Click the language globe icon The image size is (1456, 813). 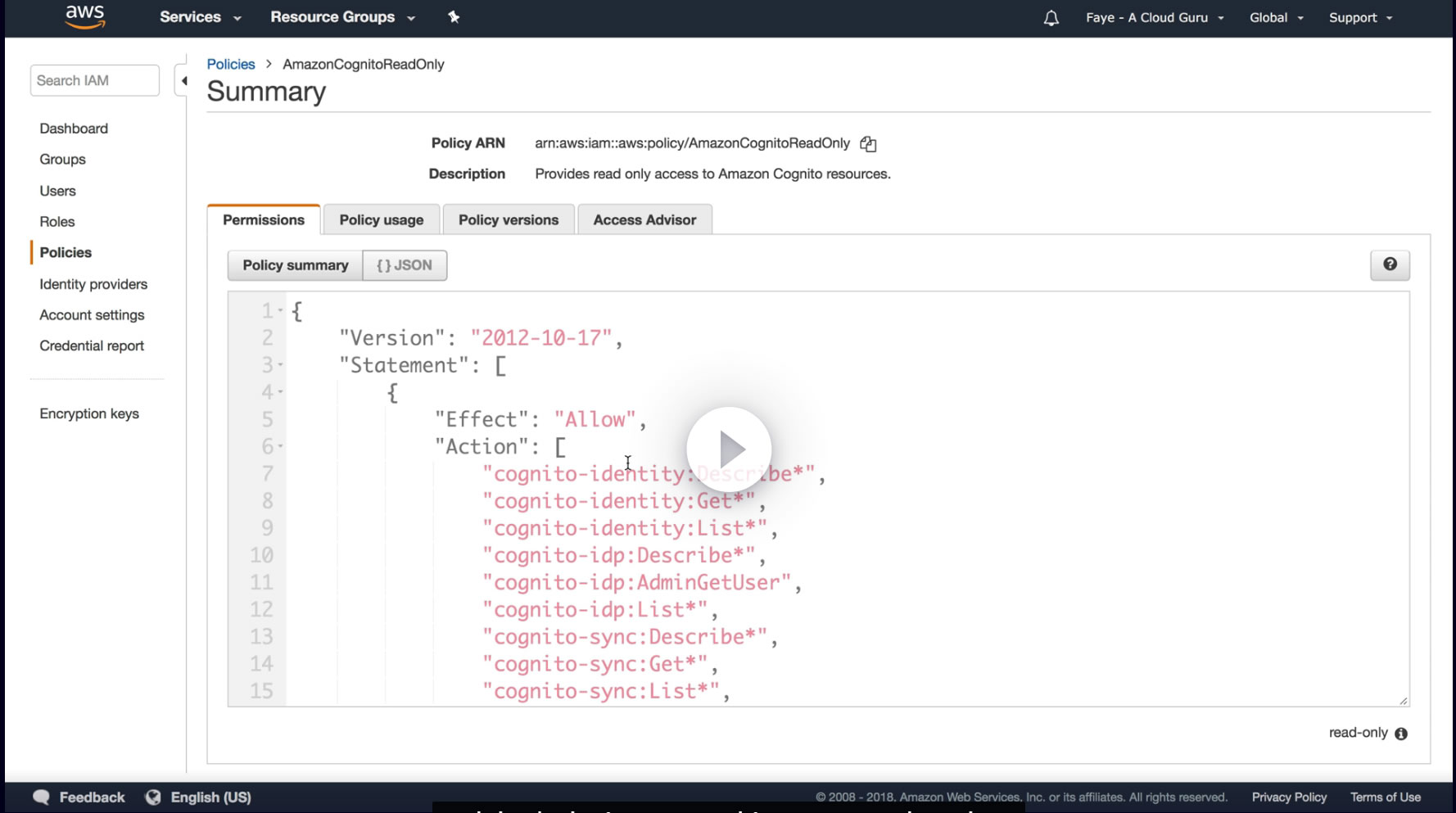point(153,797)
